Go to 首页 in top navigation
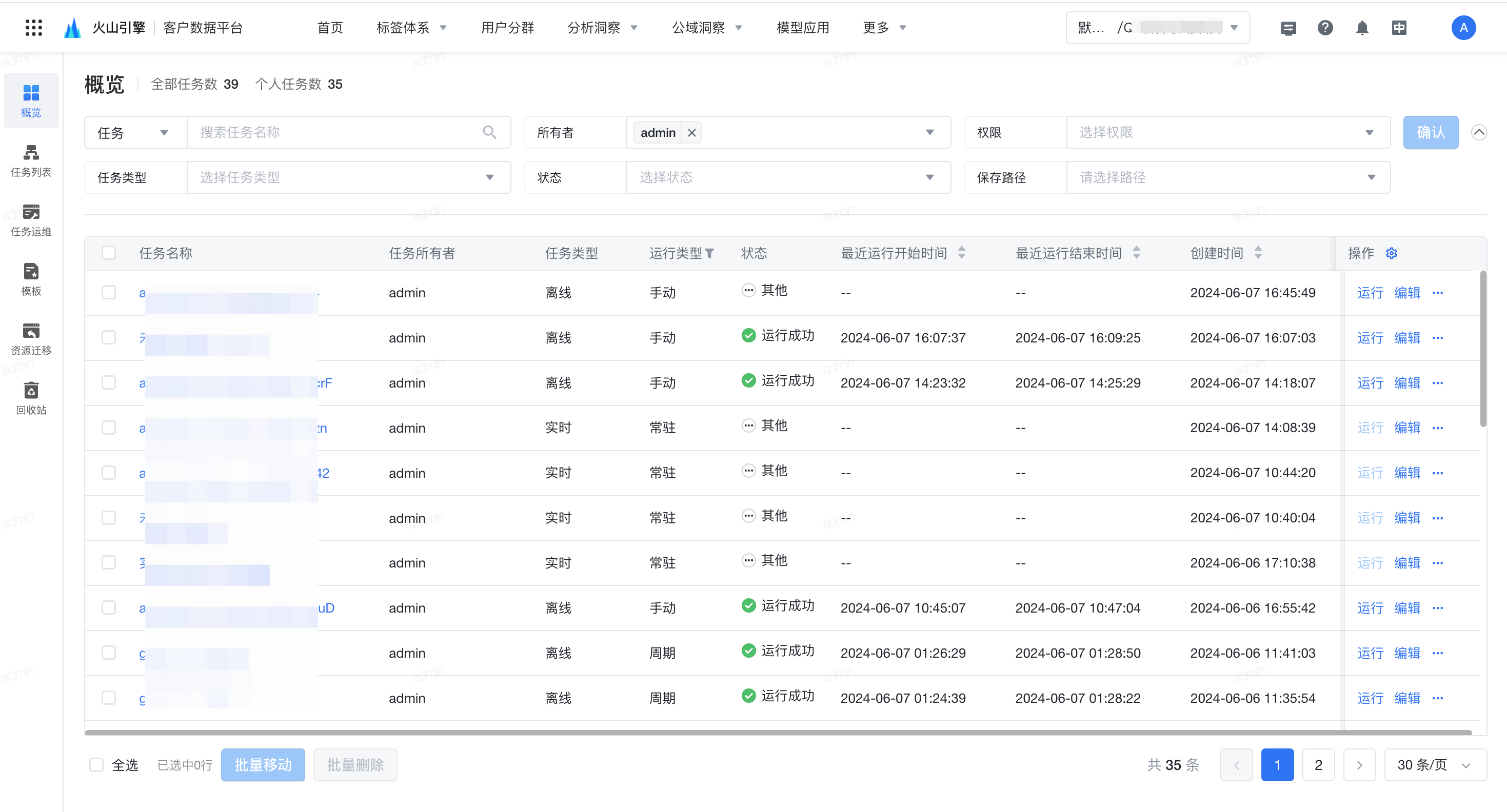Viewport: 1507px width, 812px height. tap(330, 28)
